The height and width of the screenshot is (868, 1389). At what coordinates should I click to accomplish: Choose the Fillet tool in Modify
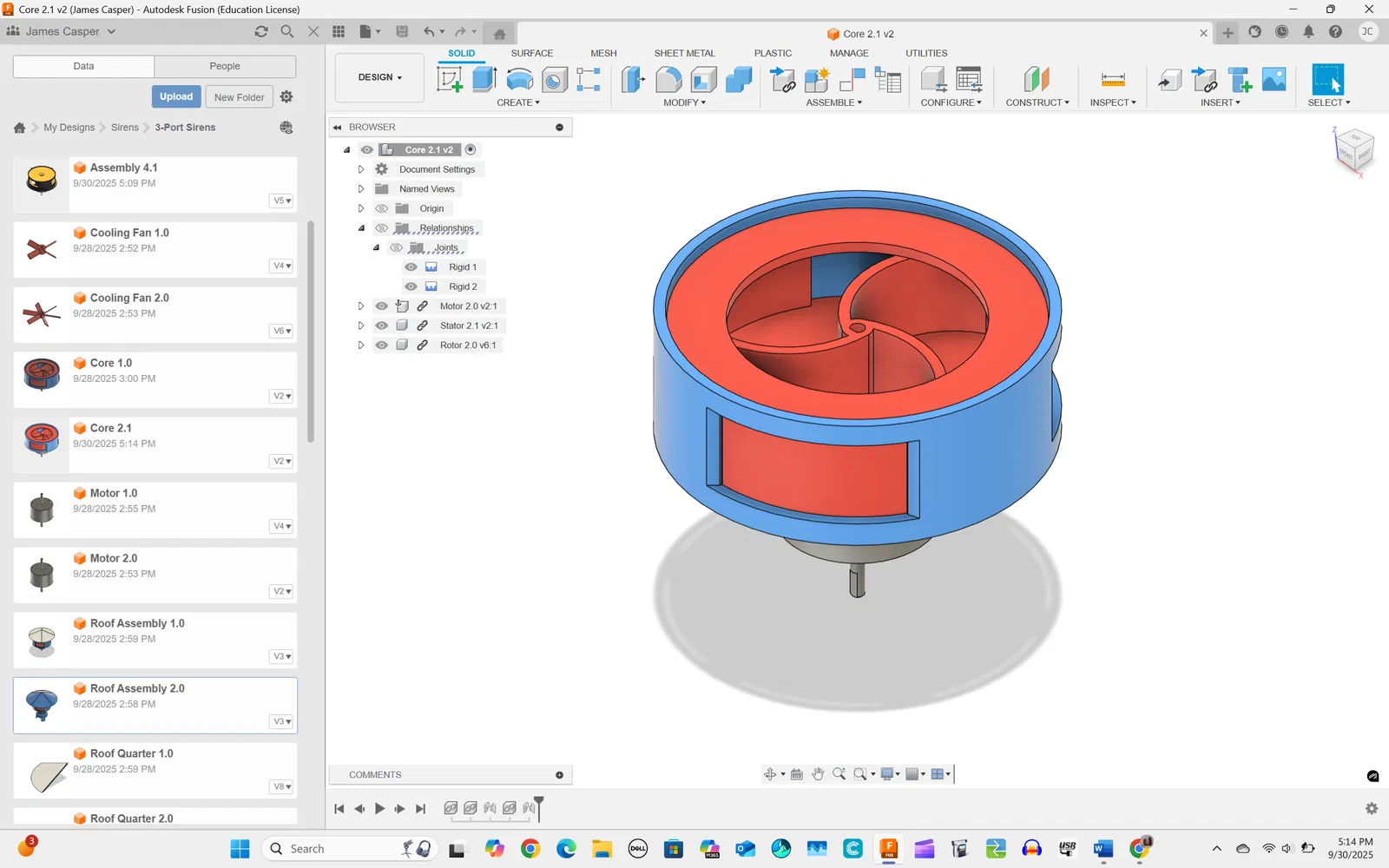coord(668,80)
